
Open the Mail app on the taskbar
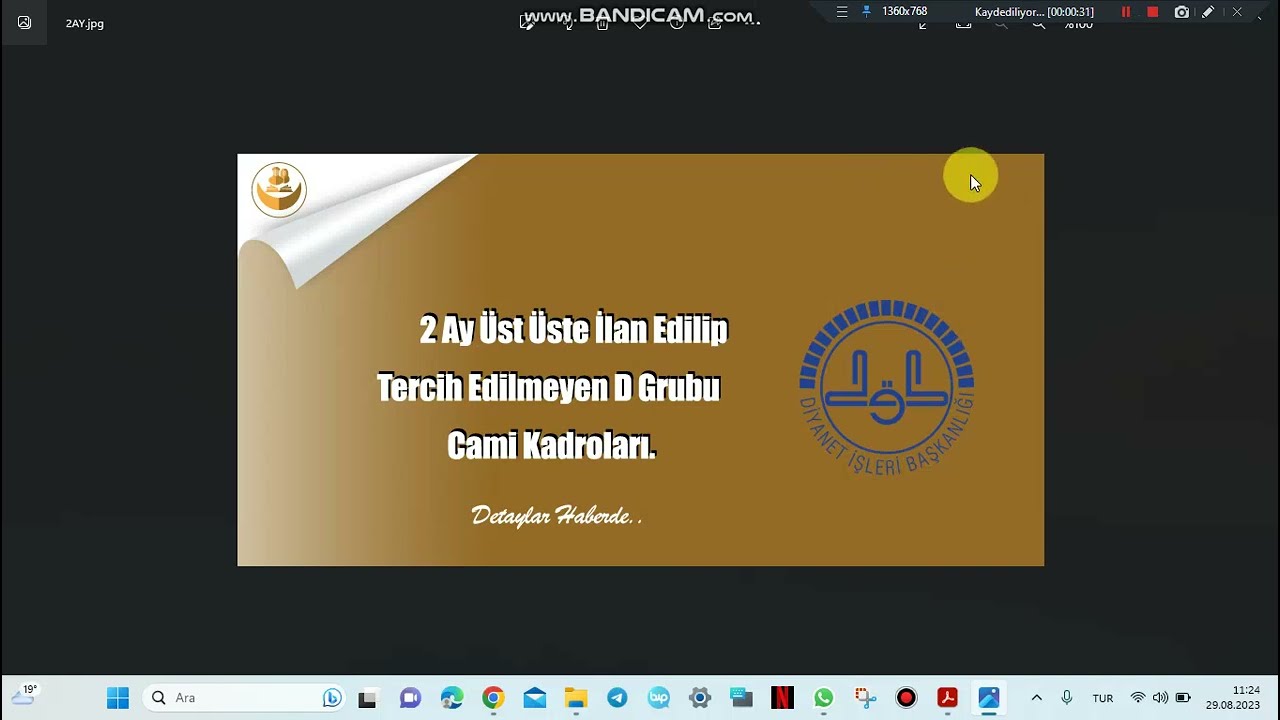click(x=535, y=698)
